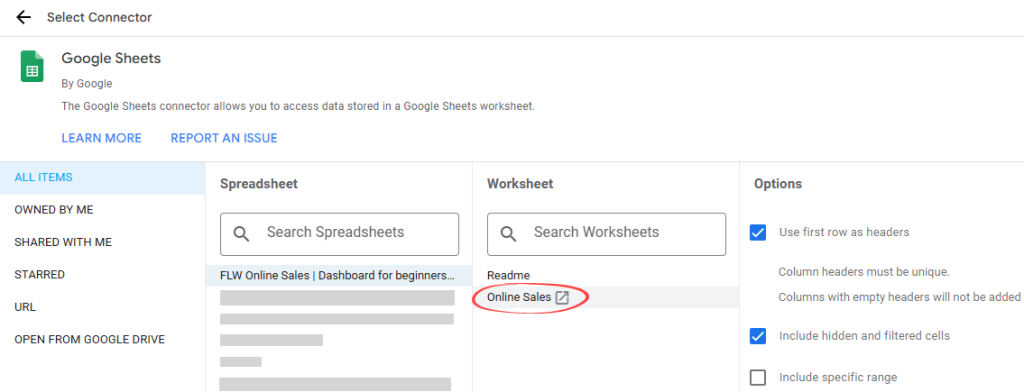Switch to OWNED BY ME filter

[x=103, y=210]
